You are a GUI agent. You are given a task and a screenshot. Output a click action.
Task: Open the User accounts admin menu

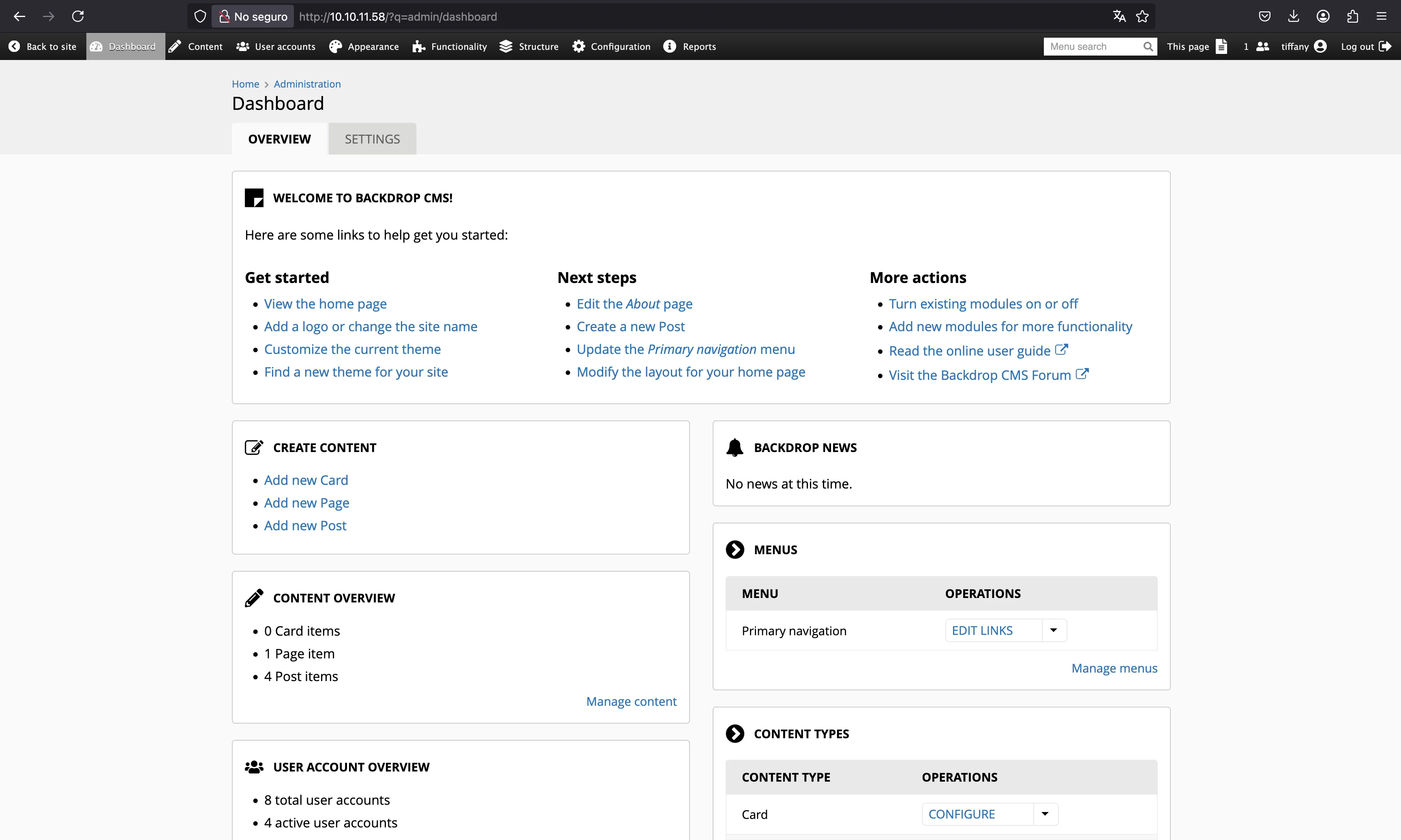[276, 46]
